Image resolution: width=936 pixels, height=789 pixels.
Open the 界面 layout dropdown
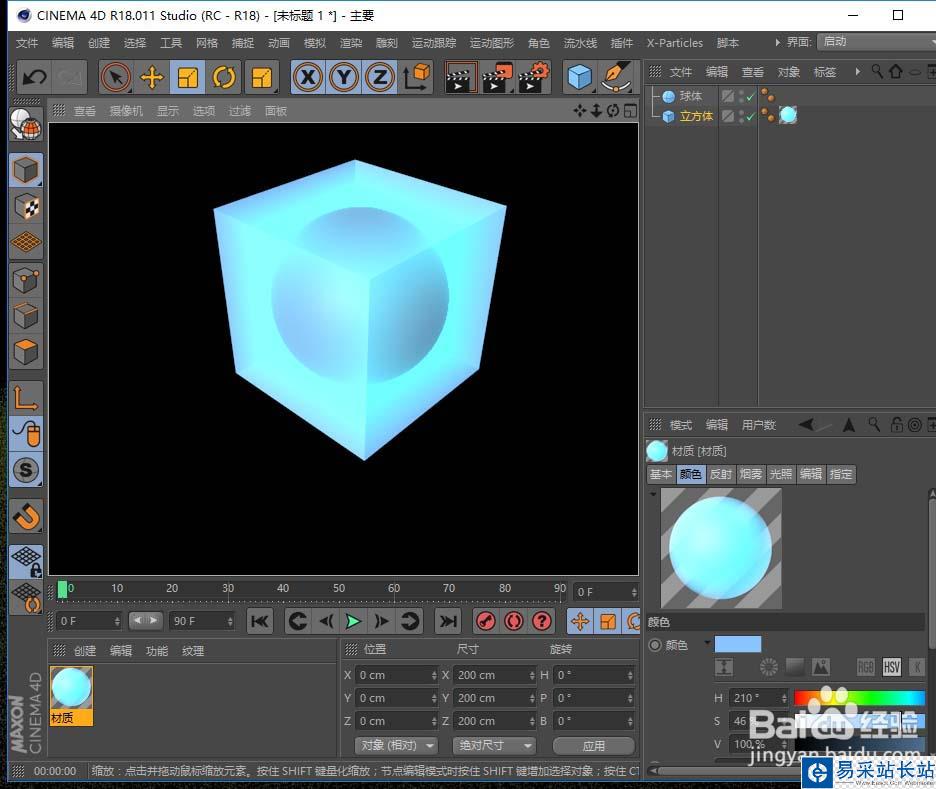click(x=870, y=42)
